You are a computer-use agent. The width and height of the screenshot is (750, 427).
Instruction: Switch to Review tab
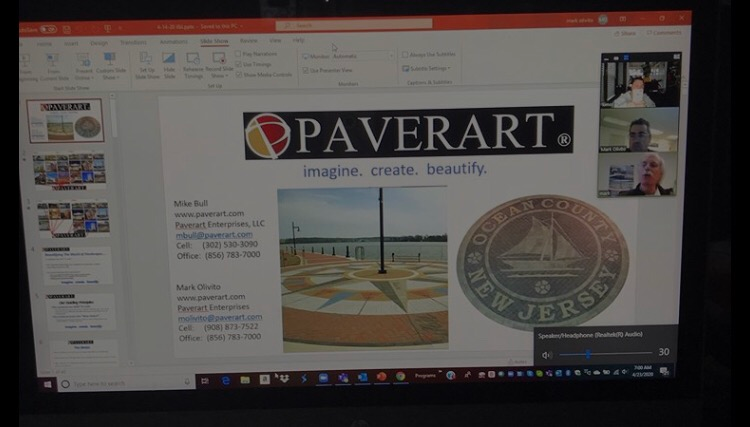coord(248,41)
